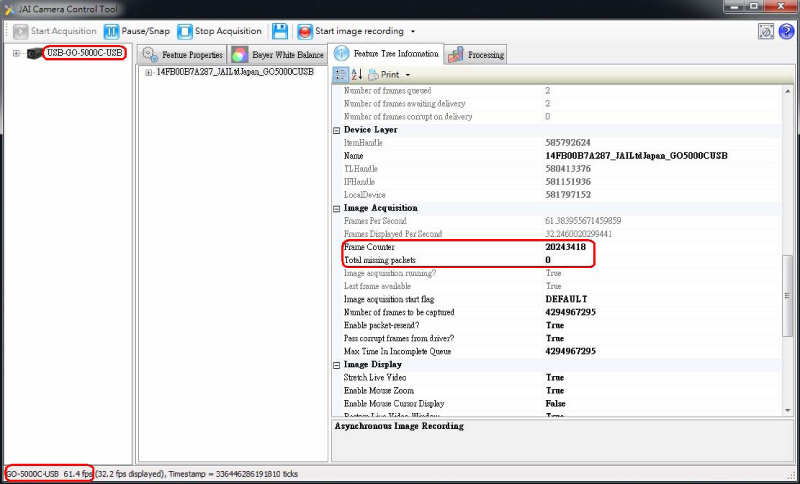Click Name value 14FB00B7A287_JAILtdJapan_GO5000CUSB
Image resolution: width=800 pixels, height=484 pixels.
[x=636, y=156]
